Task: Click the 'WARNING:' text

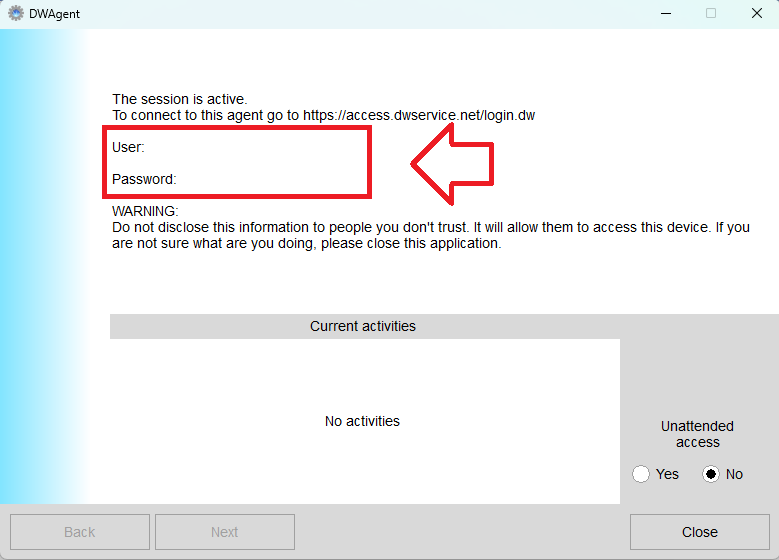Action: [145, 211]
